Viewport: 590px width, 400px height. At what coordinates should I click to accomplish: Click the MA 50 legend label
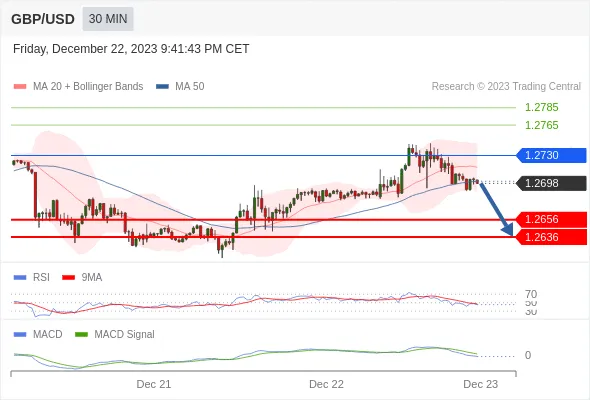[x=190, y=87]
